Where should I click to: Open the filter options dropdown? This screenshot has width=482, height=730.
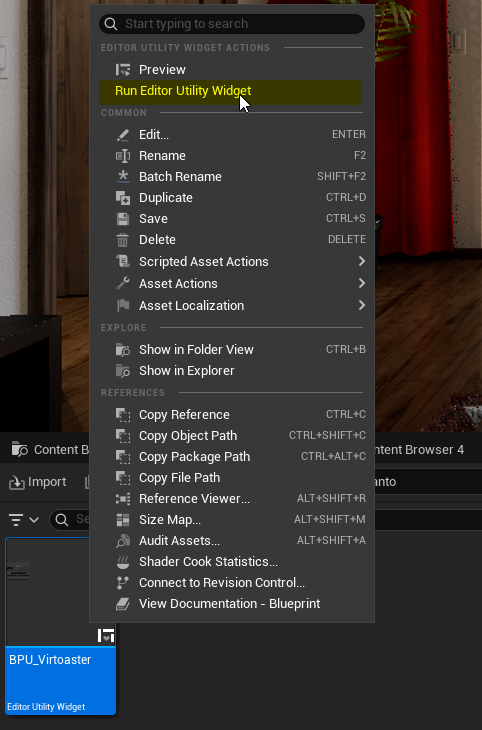pyautogui.click(x=24, y=520)
